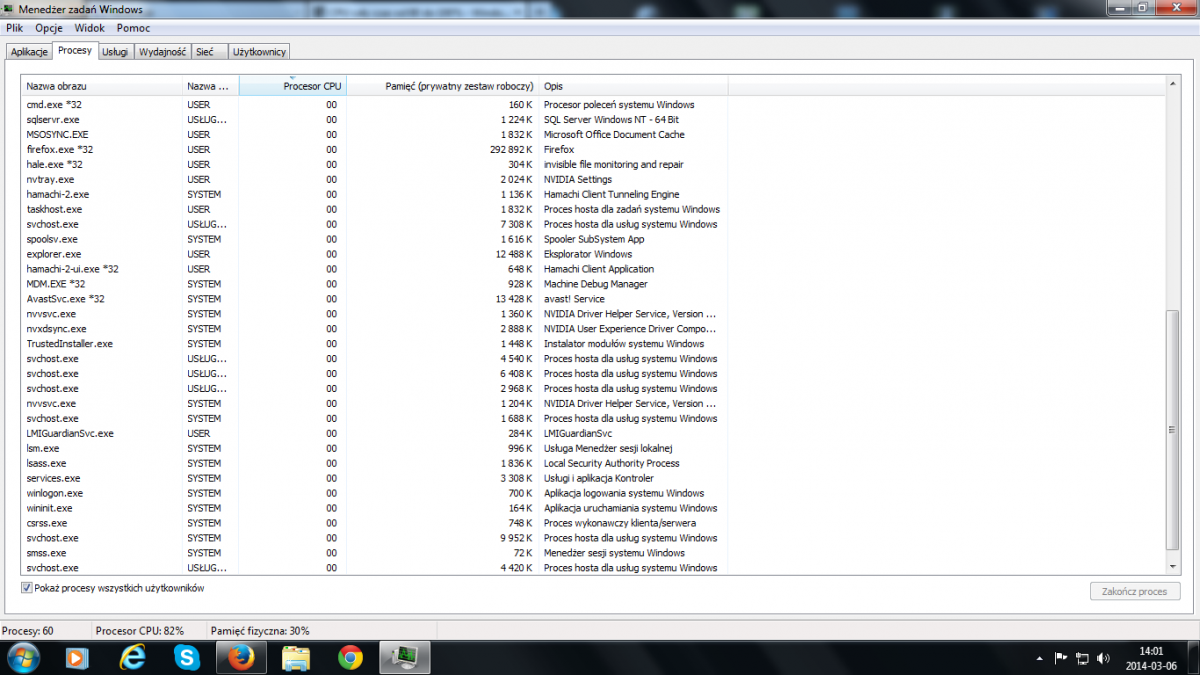Select the 'nvxdsync.exe' process row
The height and width of the screenshot is (675, 1200).
375,328
